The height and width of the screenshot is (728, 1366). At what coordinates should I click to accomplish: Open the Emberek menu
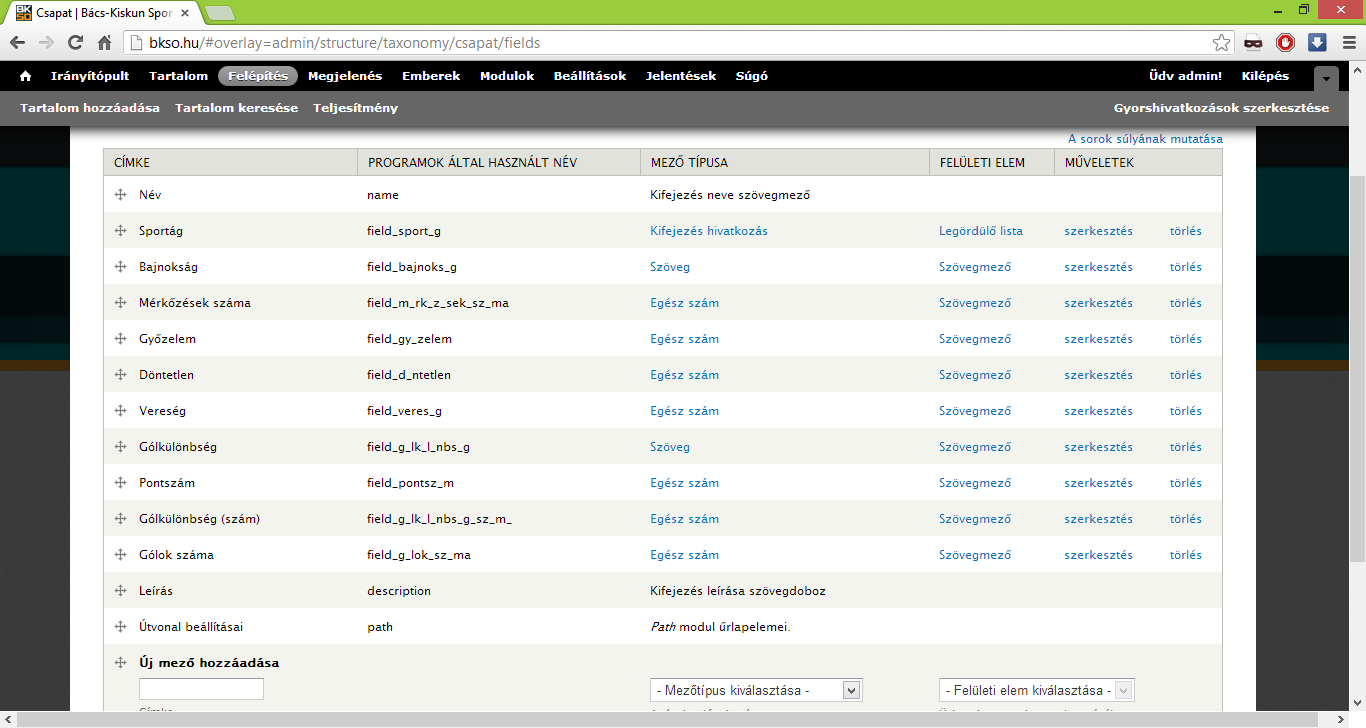(x=431, y=76)
